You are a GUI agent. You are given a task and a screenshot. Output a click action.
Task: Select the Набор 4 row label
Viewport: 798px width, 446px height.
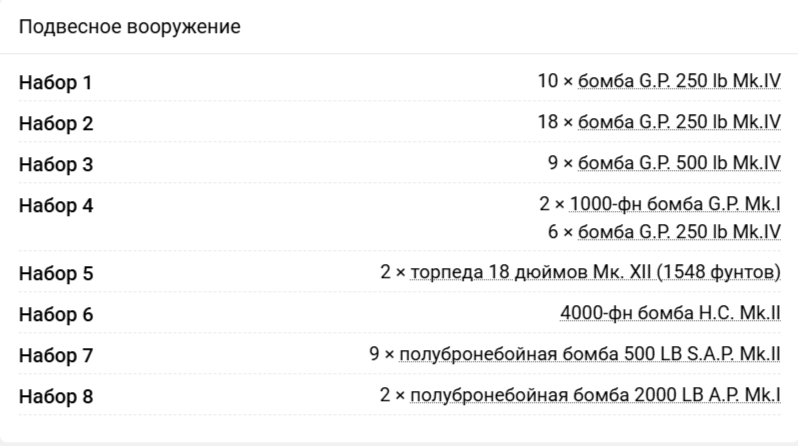pyautogui.click(x=55, y=207)
